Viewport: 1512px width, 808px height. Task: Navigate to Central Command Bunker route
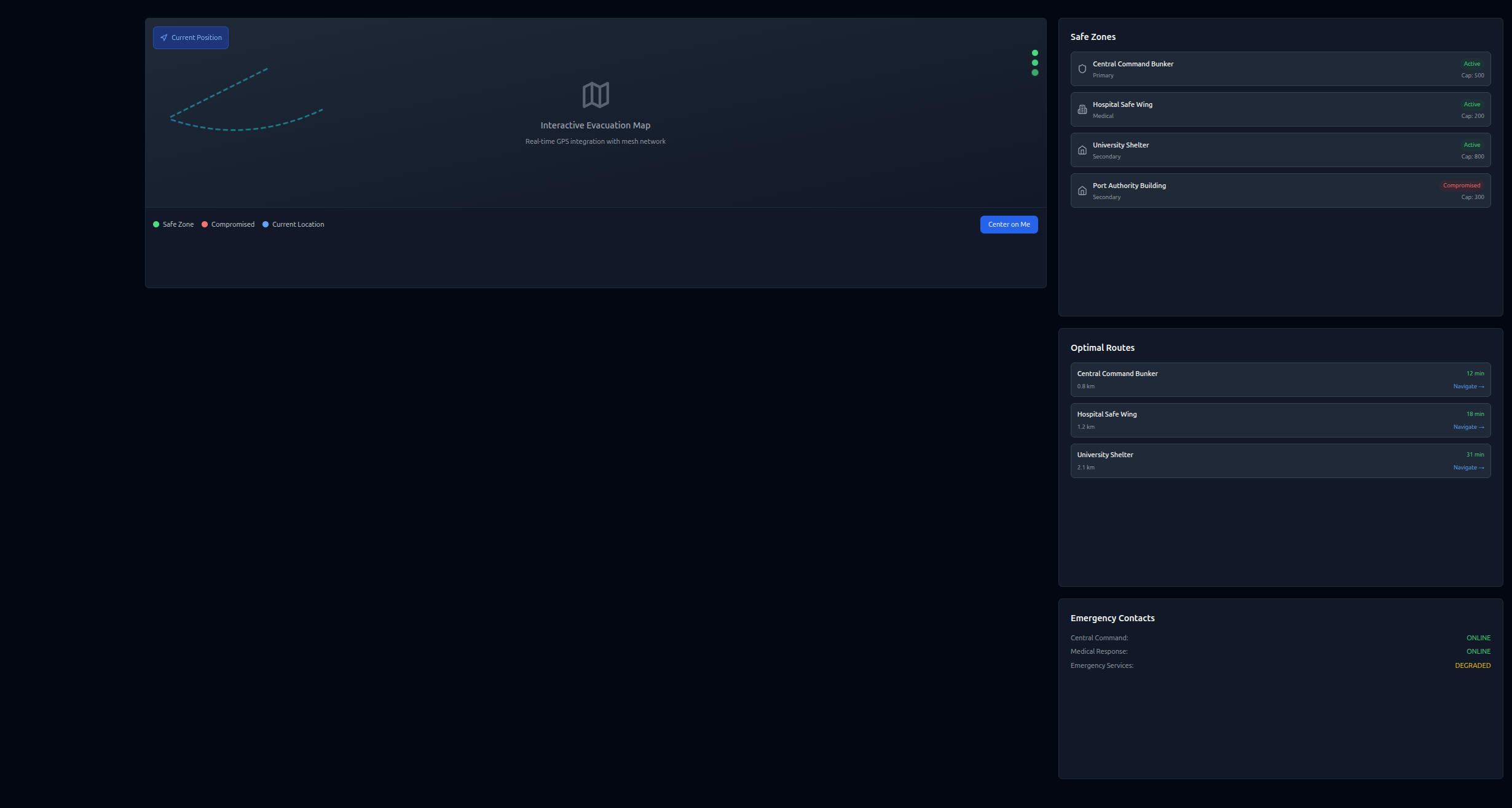(1468, 386)
